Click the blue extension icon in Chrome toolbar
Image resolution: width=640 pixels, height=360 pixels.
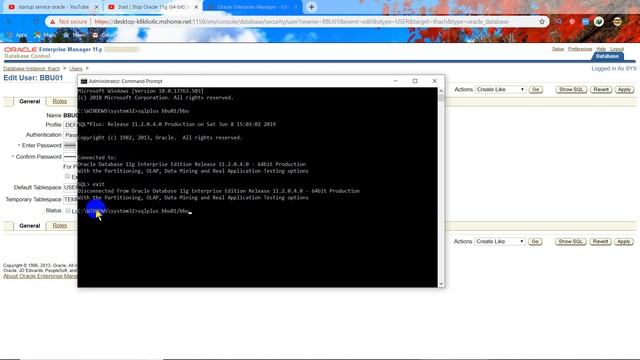pos(586,22)
